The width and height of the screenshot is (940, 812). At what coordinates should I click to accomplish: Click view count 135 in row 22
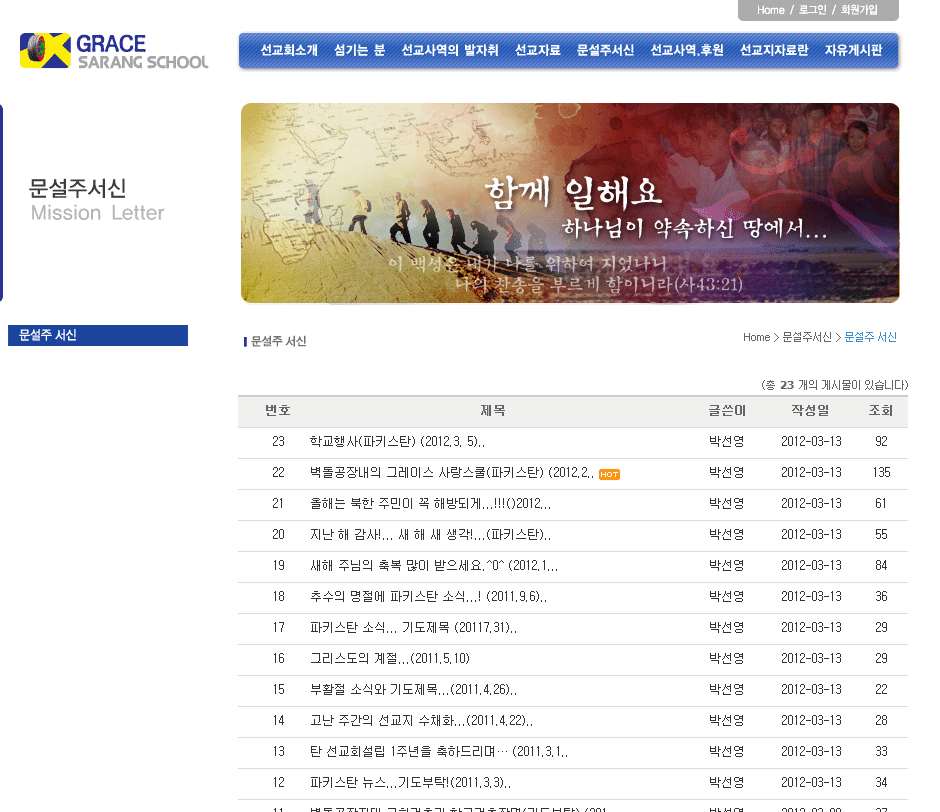point(881,473)
